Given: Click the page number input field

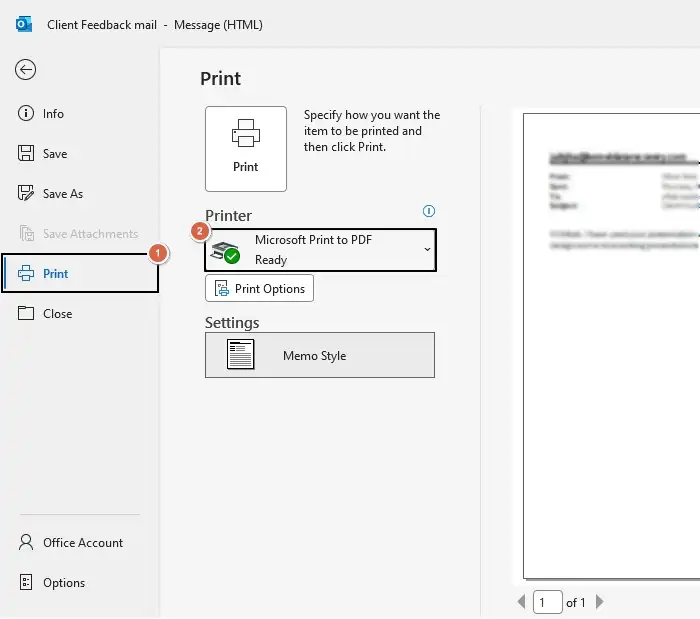Looking at the screenshot, I should [547, 602].
